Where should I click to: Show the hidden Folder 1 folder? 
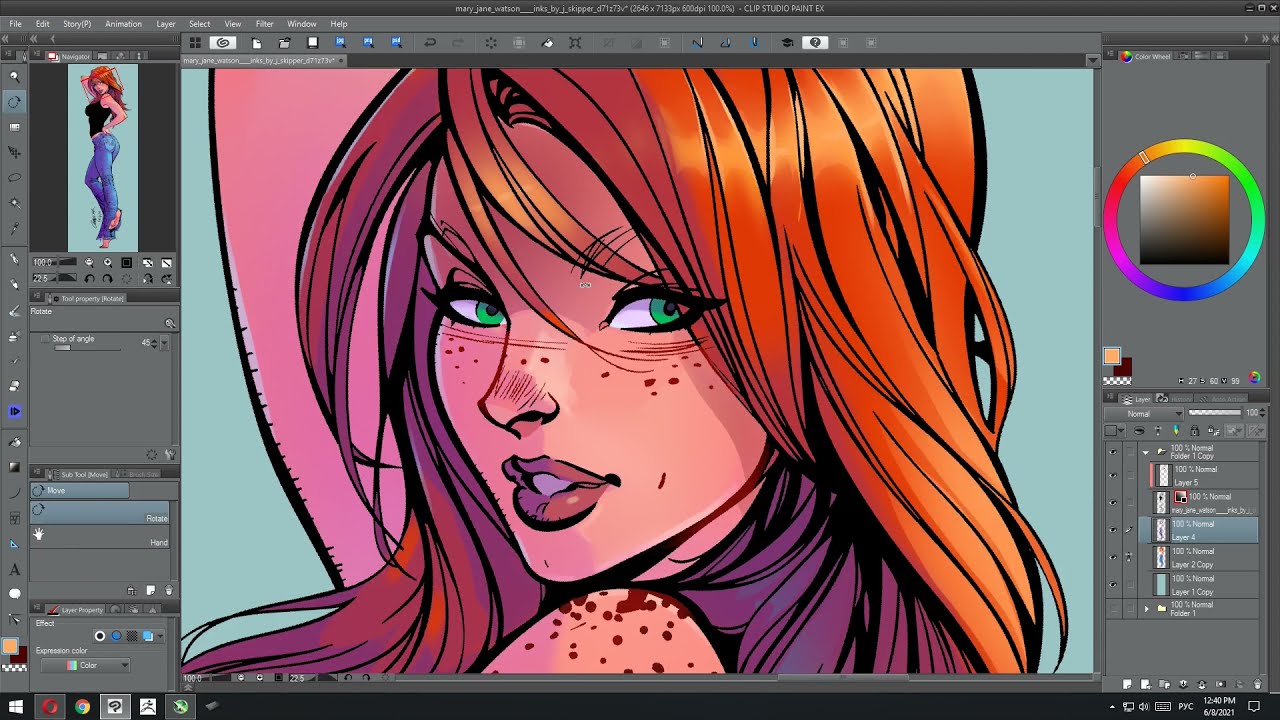1113,608
